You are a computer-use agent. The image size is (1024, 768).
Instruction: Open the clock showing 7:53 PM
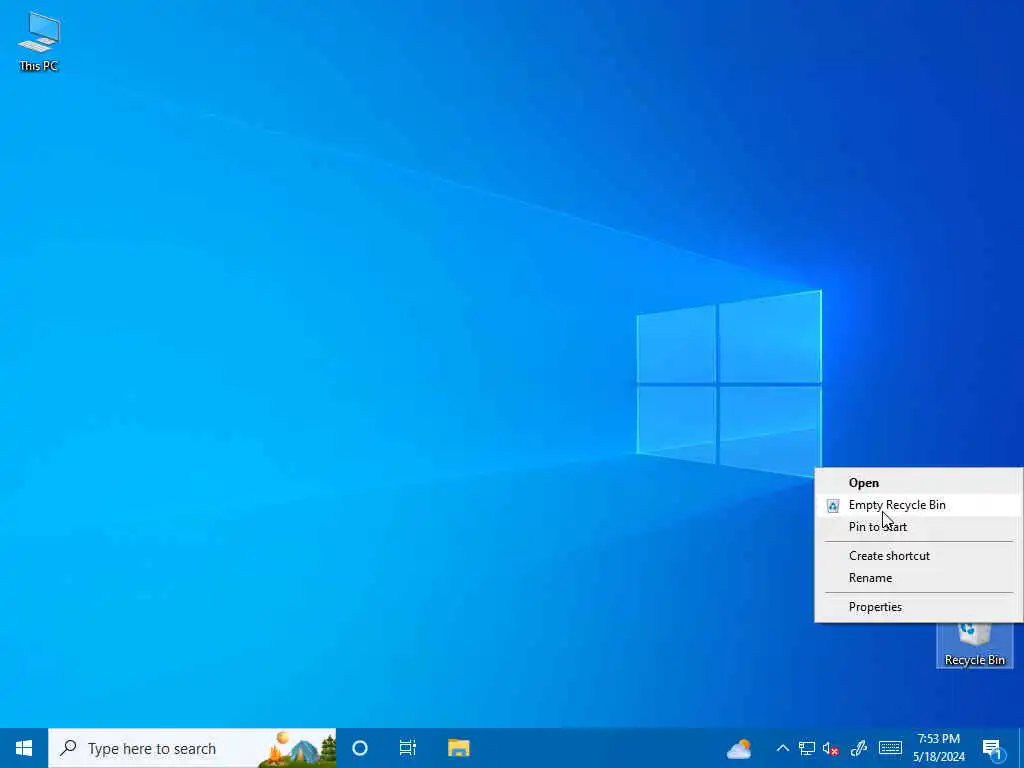coord(938,748)
